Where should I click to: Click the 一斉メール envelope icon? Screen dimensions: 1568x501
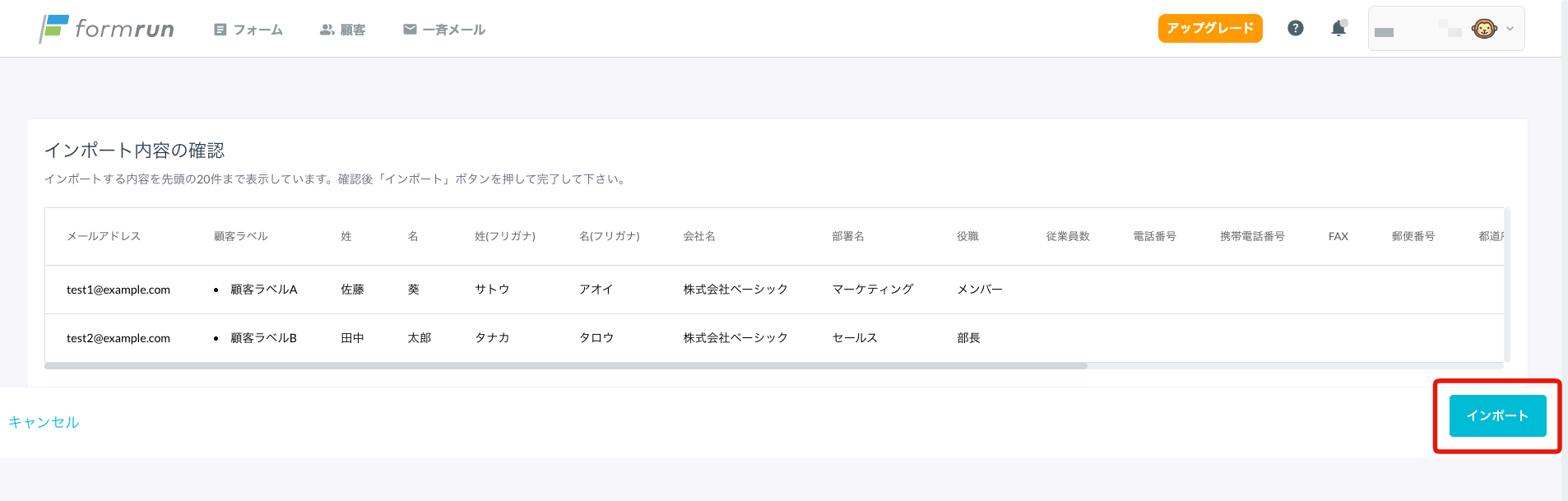pos(410,29)
